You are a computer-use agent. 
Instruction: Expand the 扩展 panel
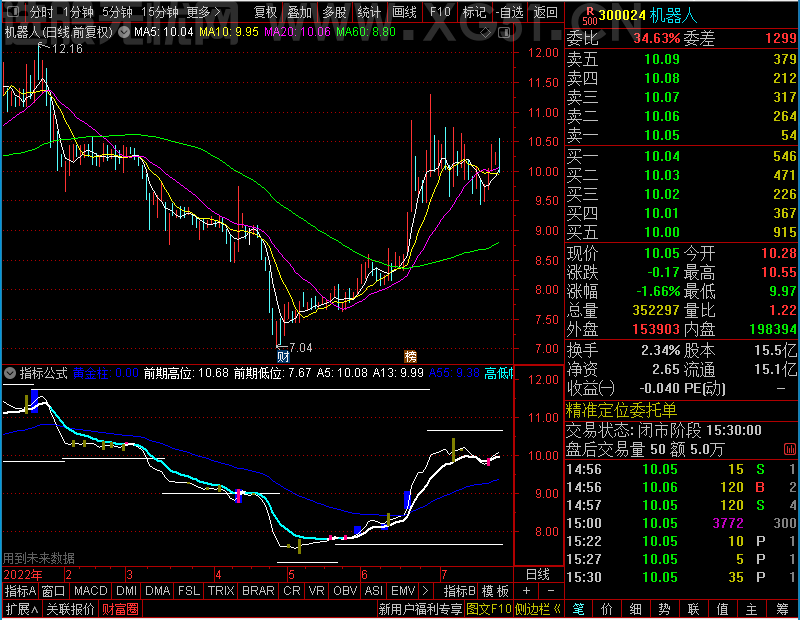pyautogui.click(x=22, y=609)
